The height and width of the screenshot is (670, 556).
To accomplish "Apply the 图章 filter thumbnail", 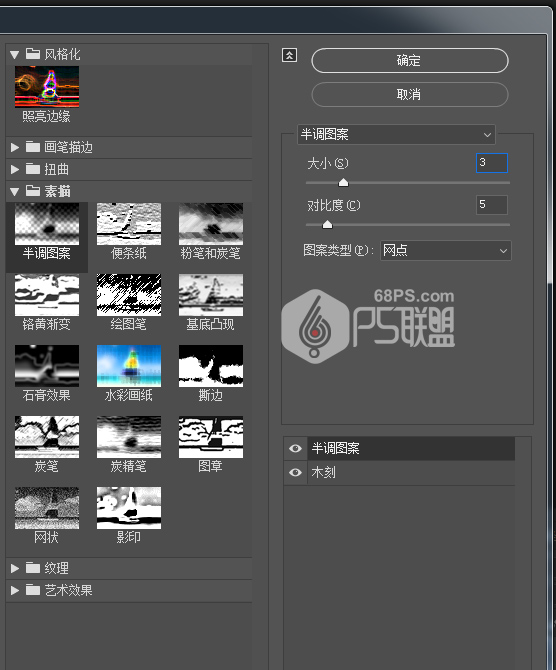I will [211, 437].
